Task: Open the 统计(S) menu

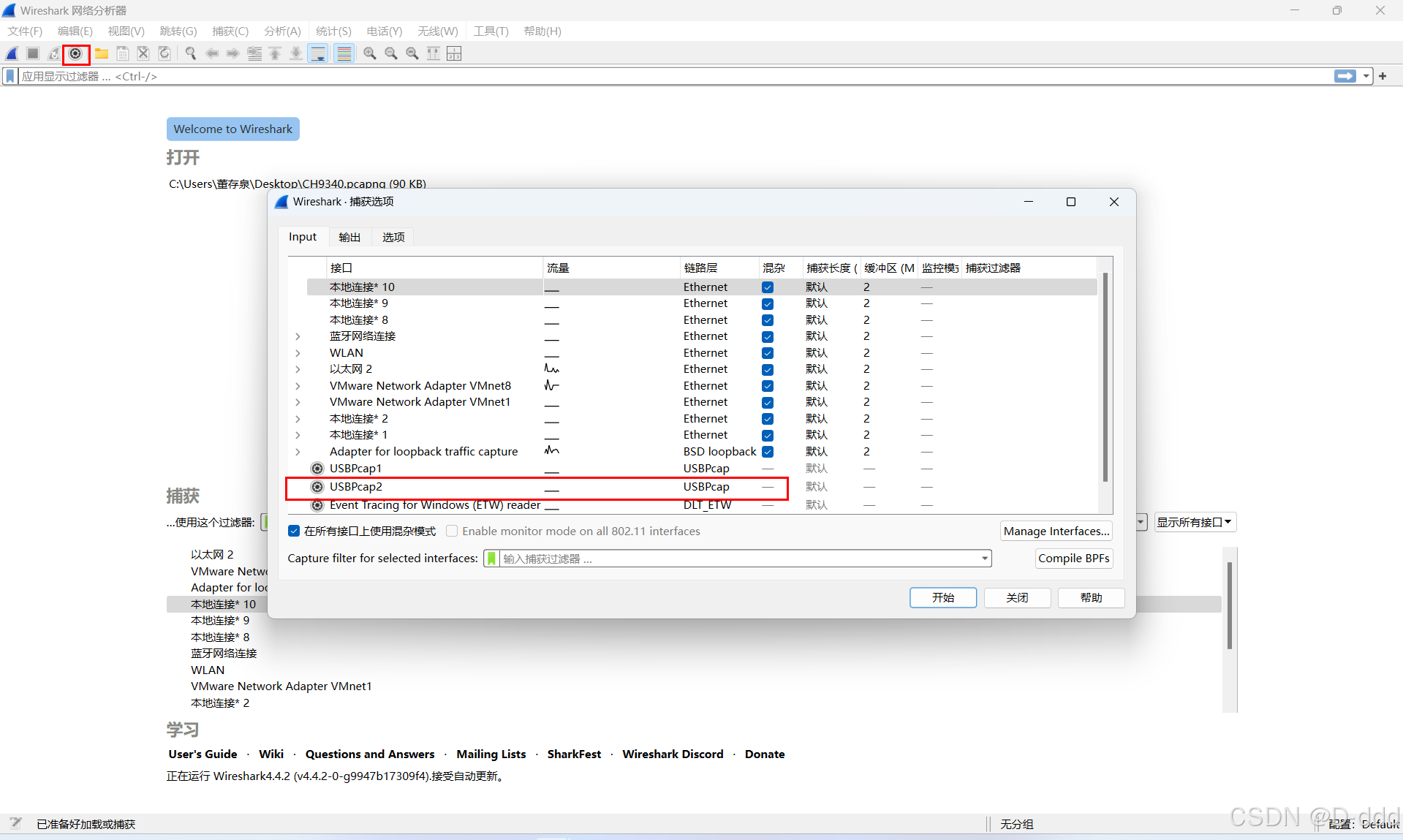Action: click(333, 31)
